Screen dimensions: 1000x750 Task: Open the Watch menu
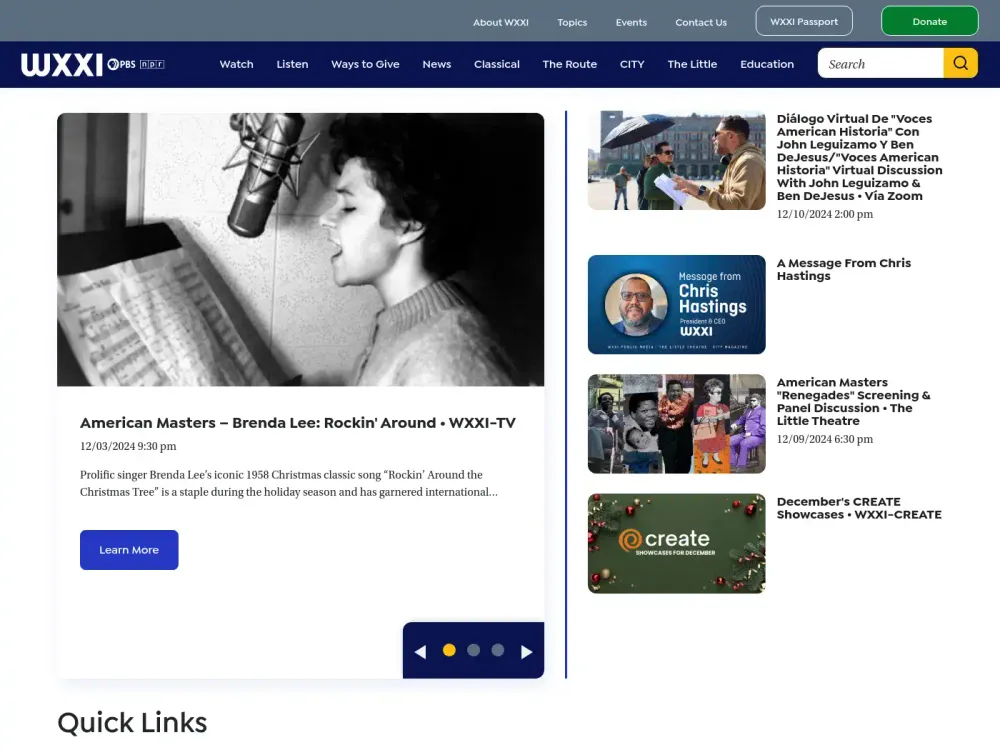pos(236,64)
